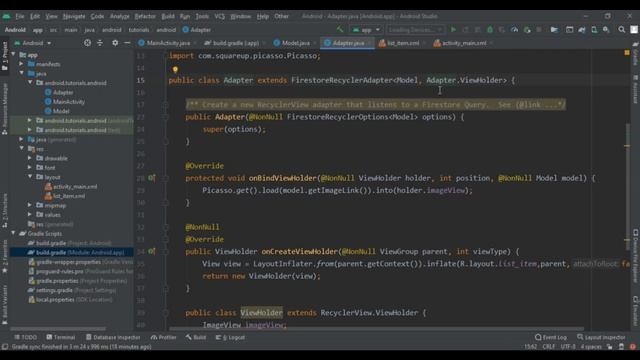640x360 pixels.
Task: Expand the mipmap folder
Action: 30,205
